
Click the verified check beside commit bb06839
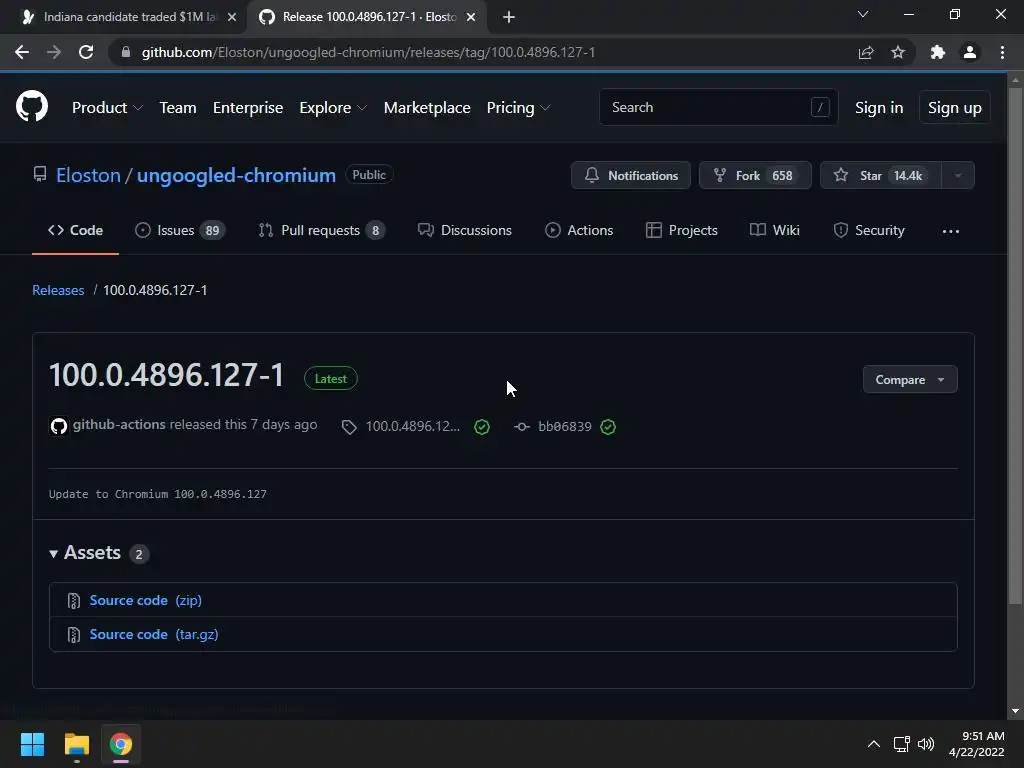pyautogui.click(x=608, y=427)
